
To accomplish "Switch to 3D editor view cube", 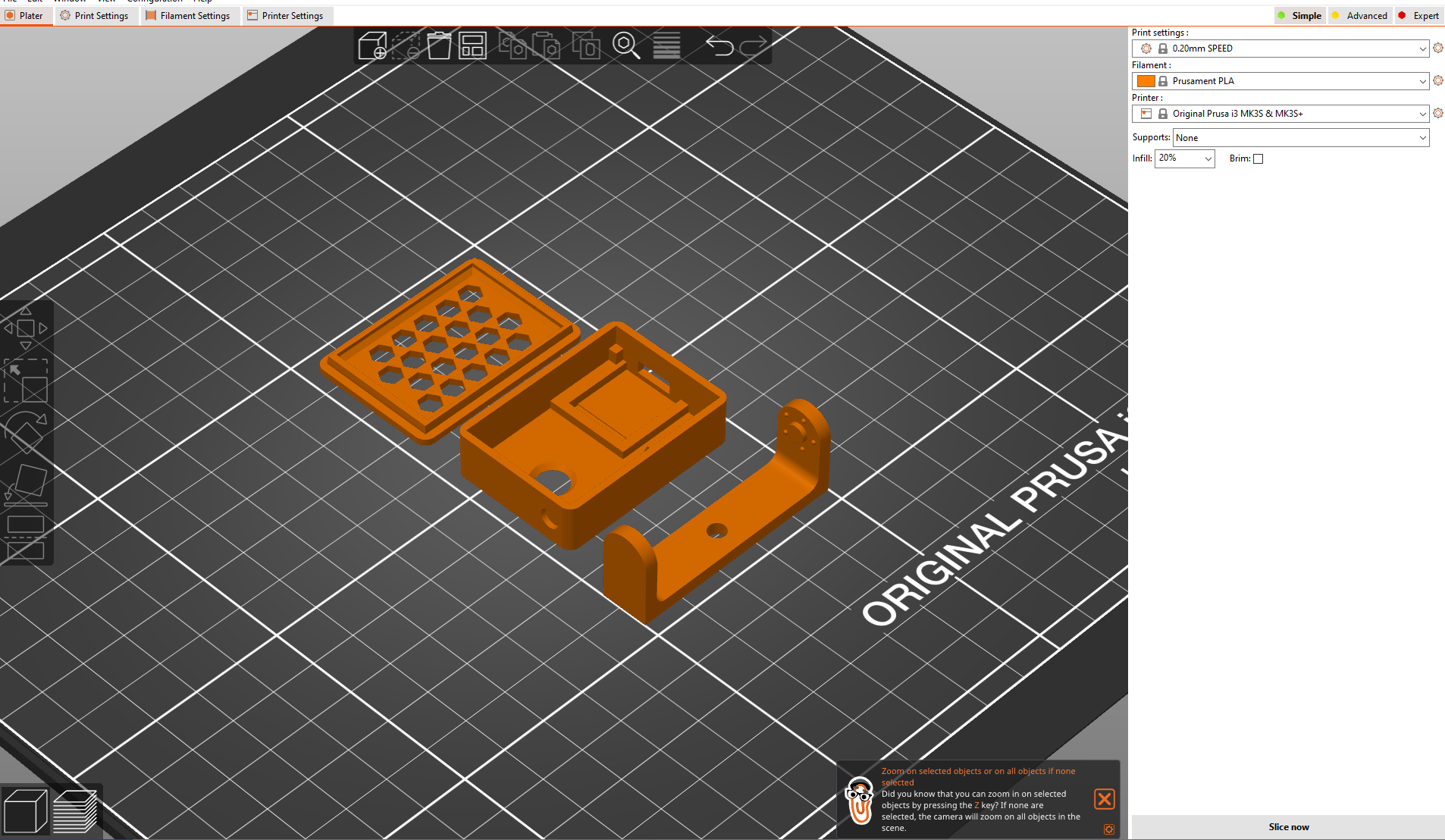I will pyautogui.click(x=25, y=810).
